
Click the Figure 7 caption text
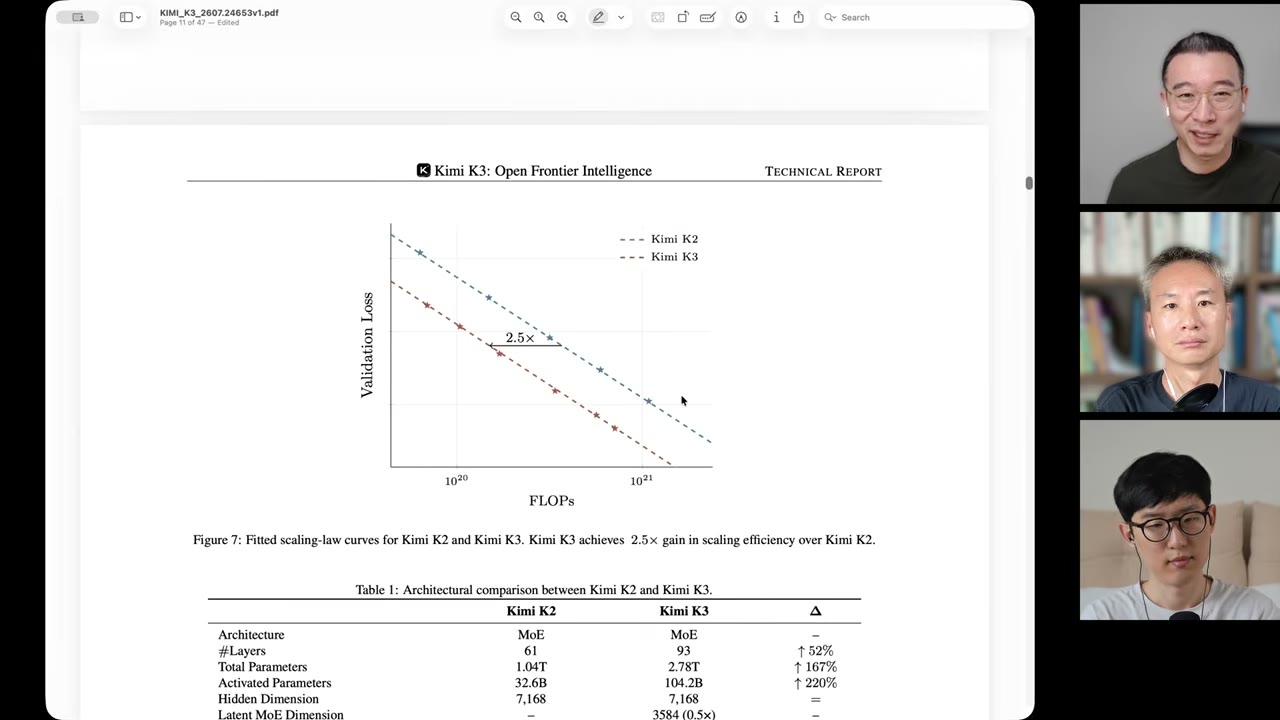[x=534, y=540]
